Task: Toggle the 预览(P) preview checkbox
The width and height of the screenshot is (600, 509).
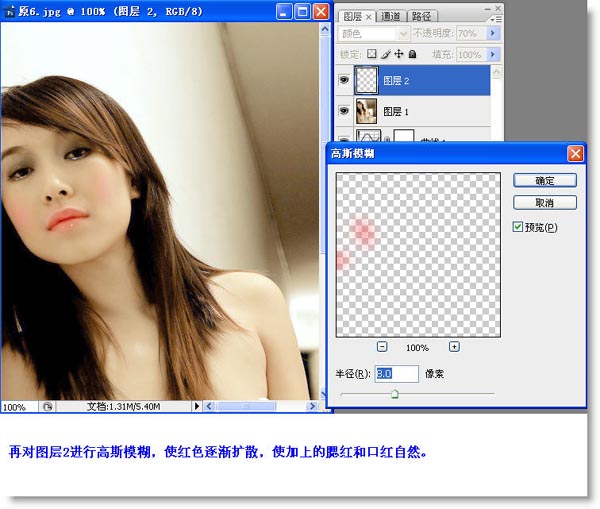Action: pyautogui.click(x=517, y=227)
